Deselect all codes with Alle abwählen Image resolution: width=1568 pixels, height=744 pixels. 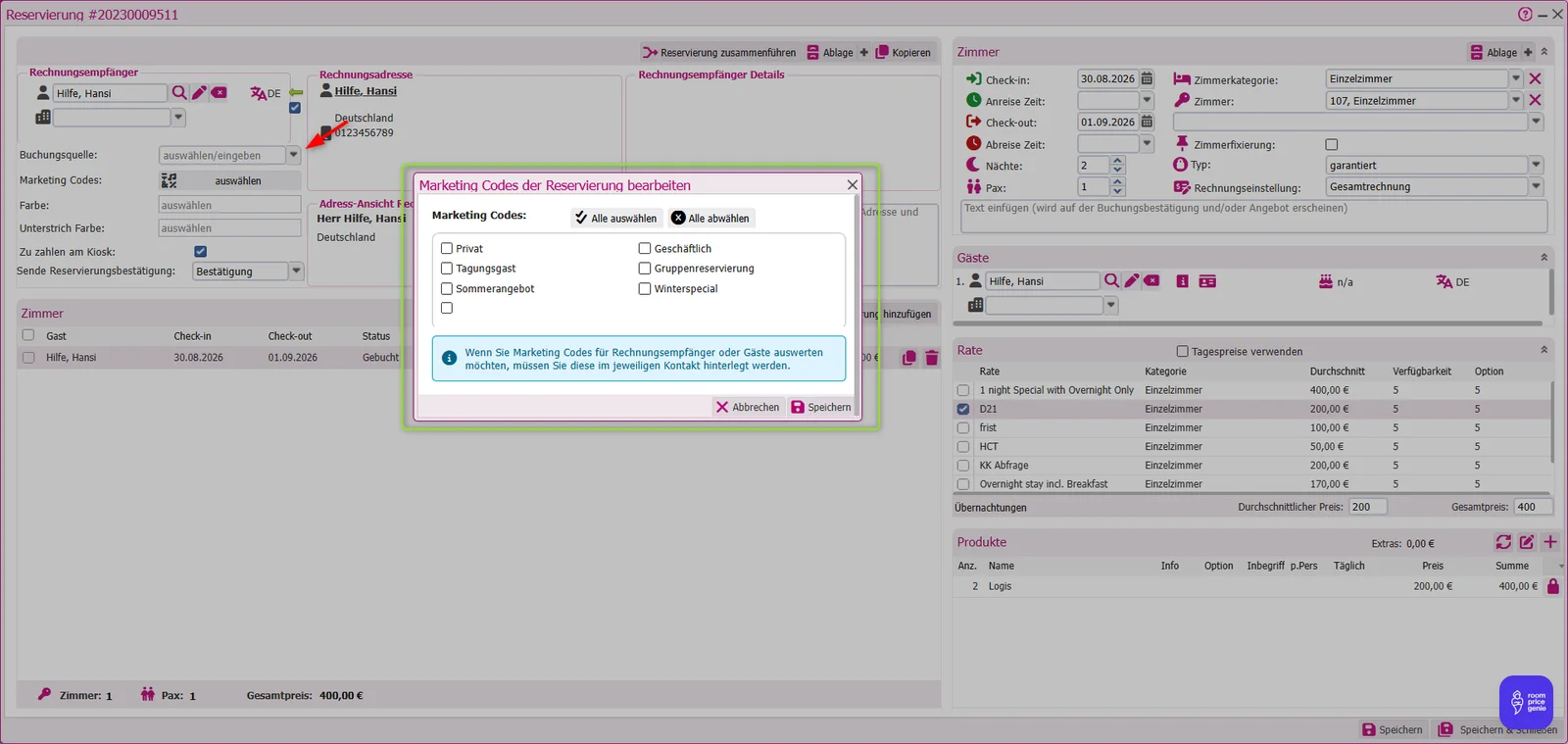(x=710, y=219)
